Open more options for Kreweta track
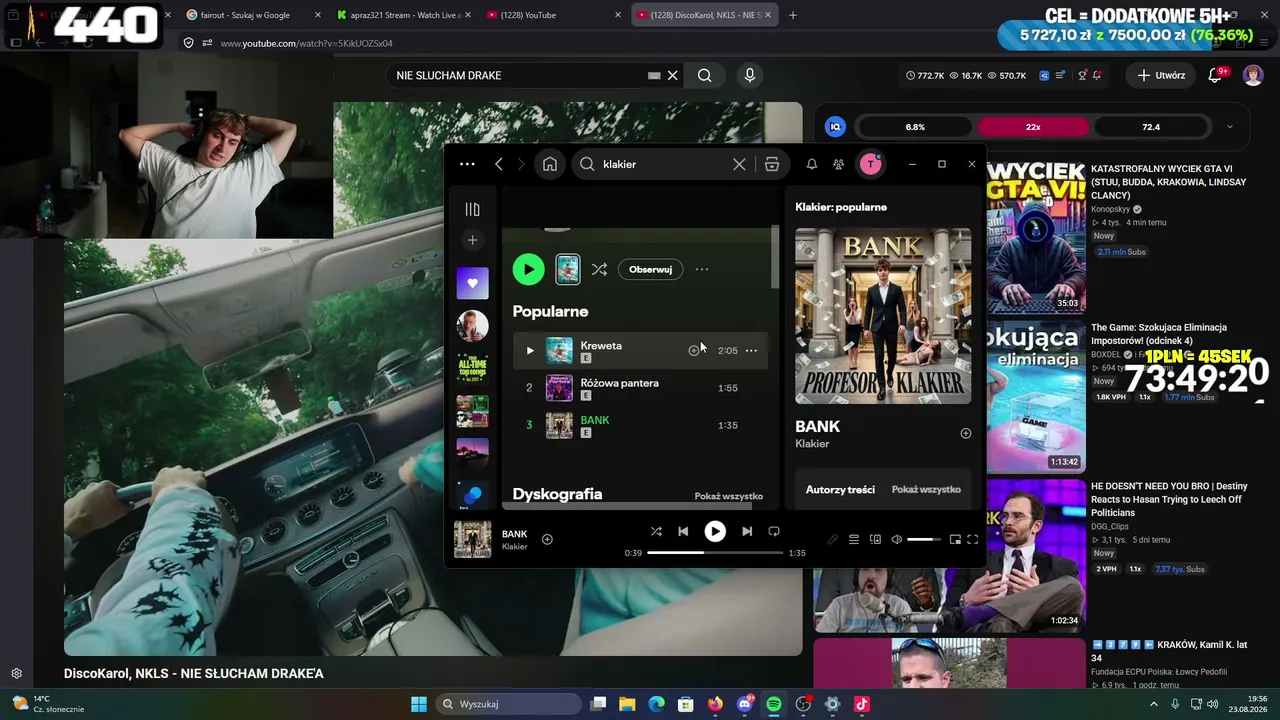 751,351
